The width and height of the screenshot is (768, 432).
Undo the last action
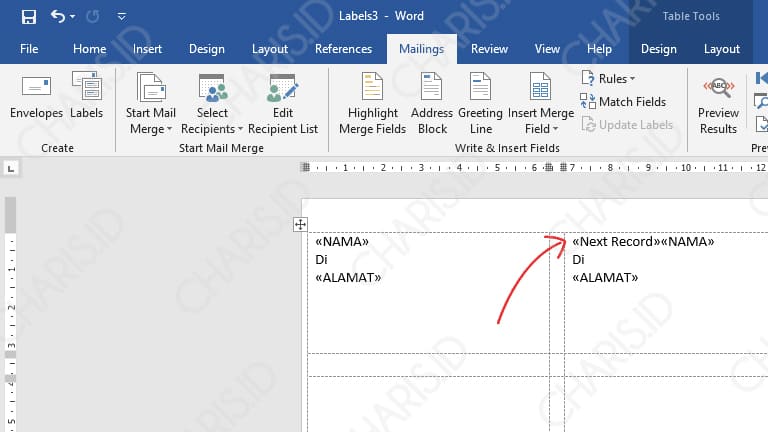pyautogui.click(x=57, y=16)
